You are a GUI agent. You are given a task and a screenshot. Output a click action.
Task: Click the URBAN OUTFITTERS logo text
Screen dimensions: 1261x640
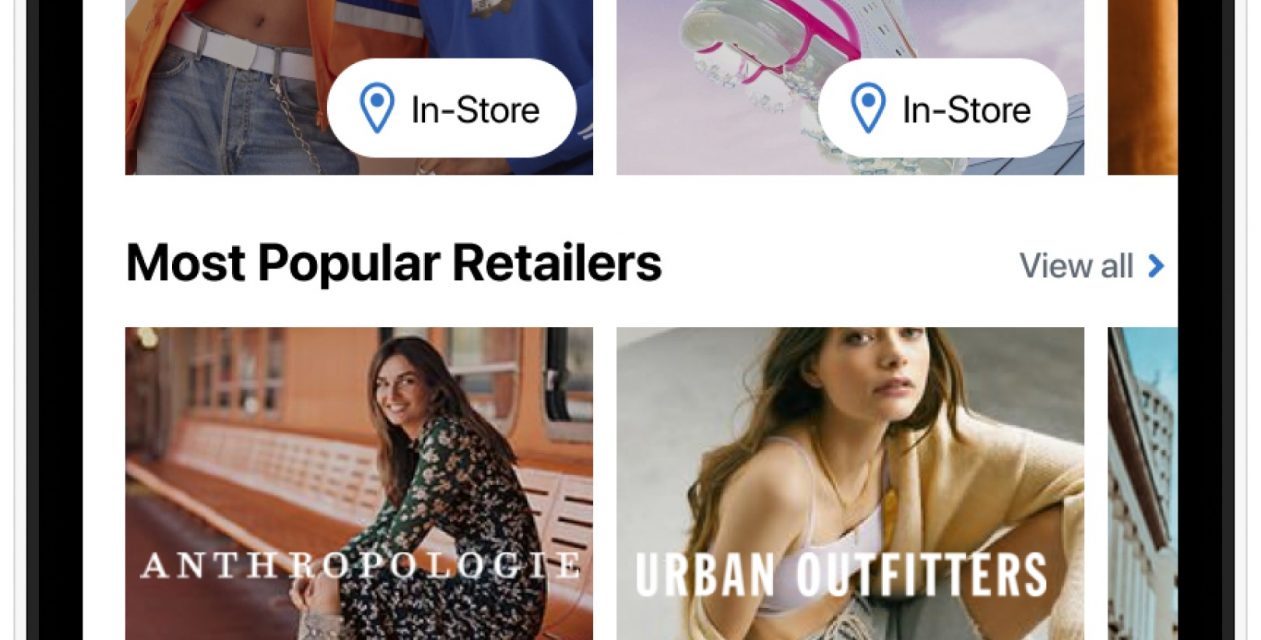tap(841, 575)
